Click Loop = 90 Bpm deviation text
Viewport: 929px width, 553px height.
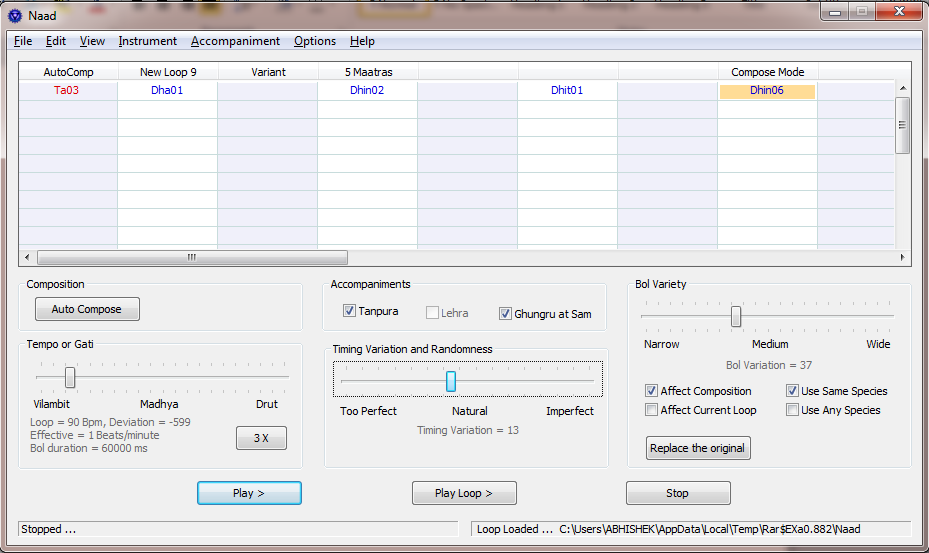[x=110, y=422]
